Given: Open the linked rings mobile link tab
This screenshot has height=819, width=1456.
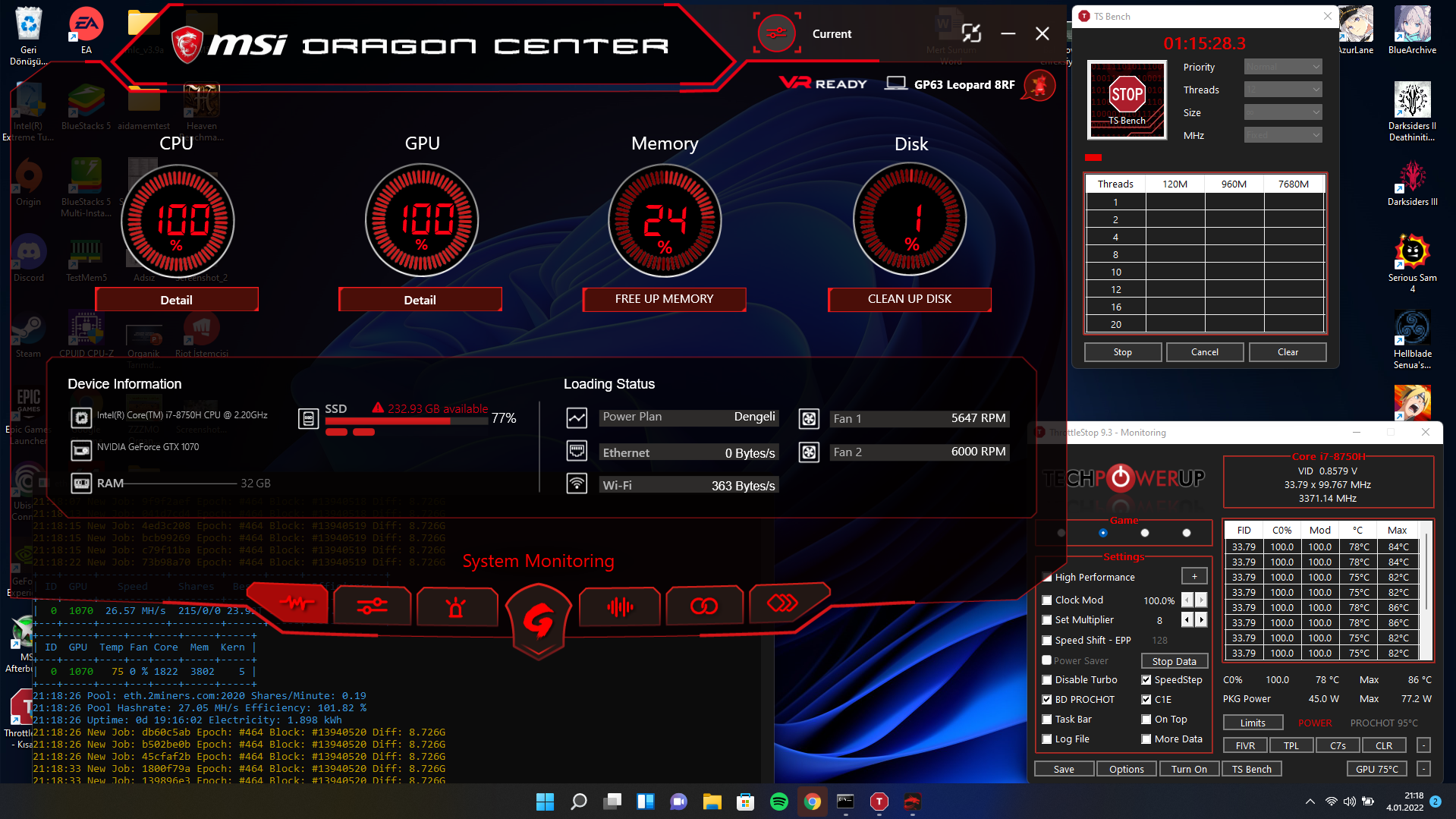Looking at the screenshot, I should (703, 606).
